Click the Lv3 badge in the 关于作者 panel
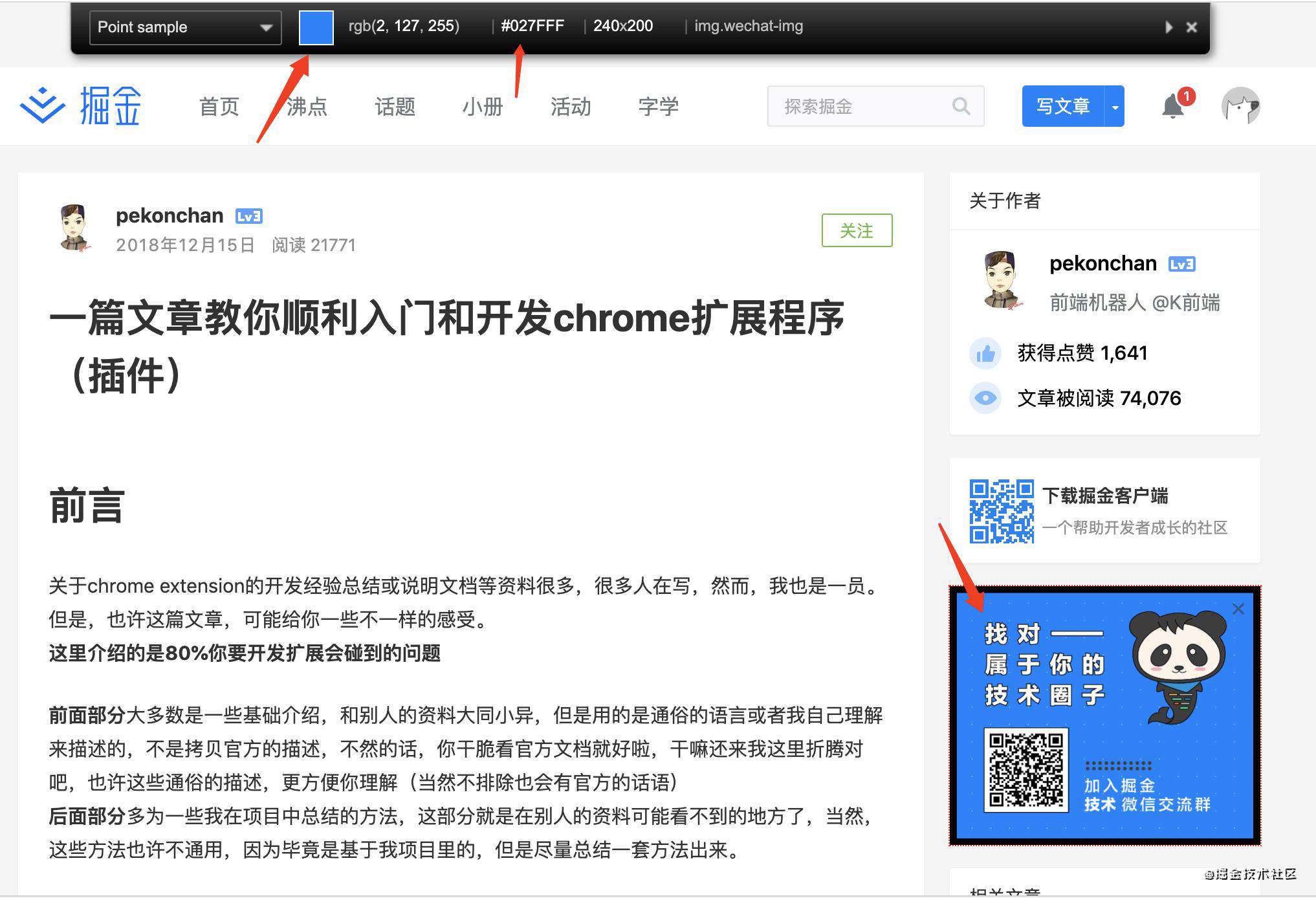1316x898 pixels. (x=1182, y=264)
